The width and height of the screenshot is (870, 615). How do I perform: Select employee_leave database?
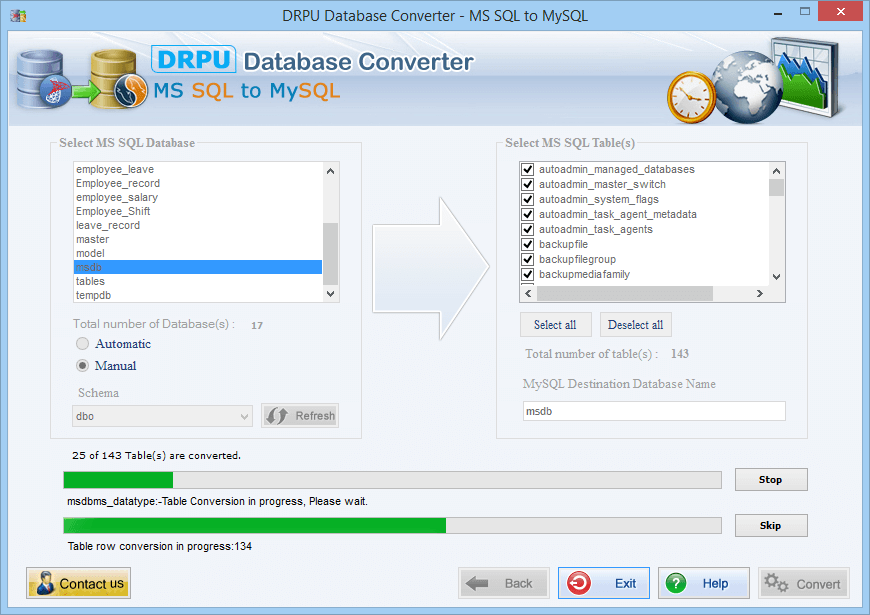198,169
